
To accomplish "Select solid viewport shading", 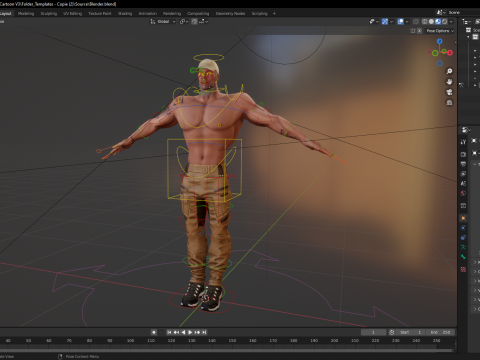I will [431, 21].
